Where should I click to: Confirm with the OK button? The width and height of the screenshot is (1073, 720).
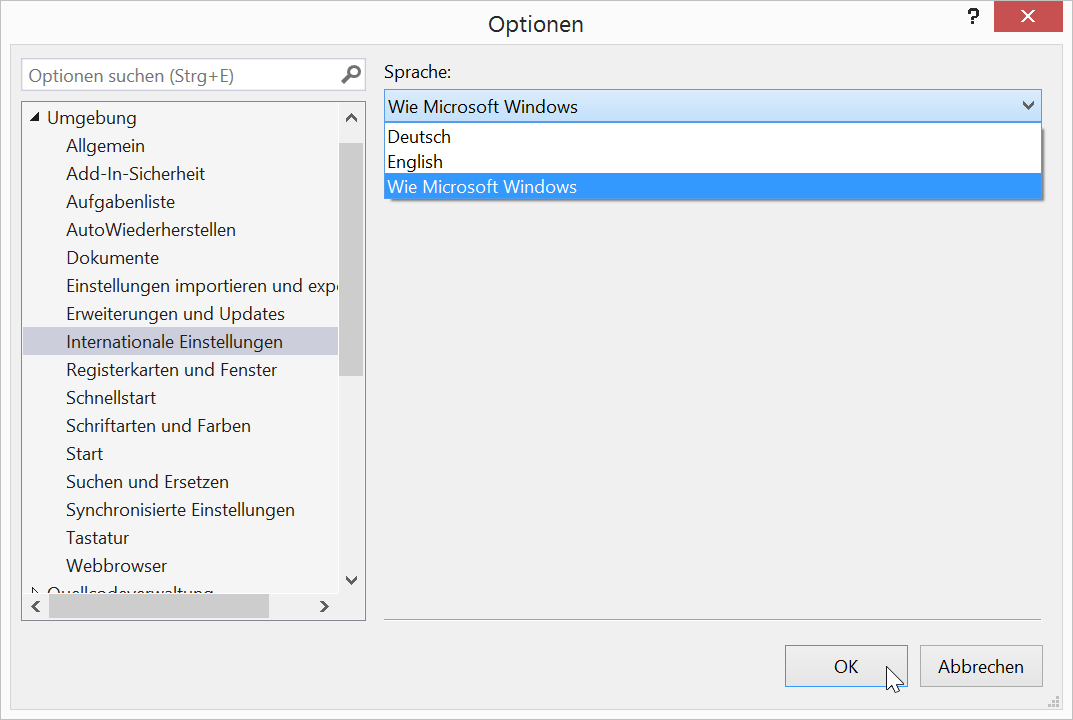(846, 666)
